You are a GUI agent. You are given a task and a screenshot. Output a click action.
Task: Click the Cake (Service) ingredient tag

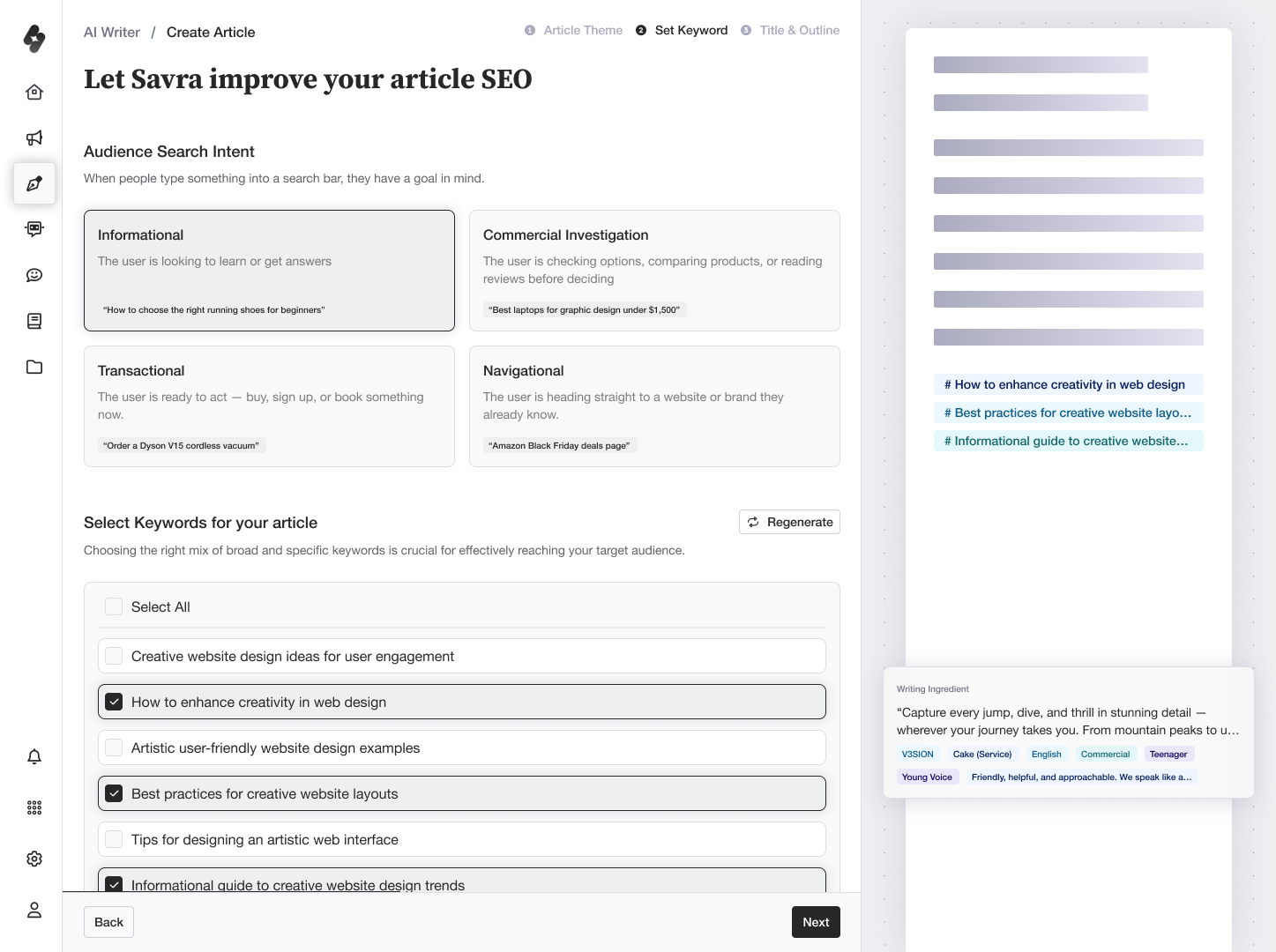pos(982,755)
